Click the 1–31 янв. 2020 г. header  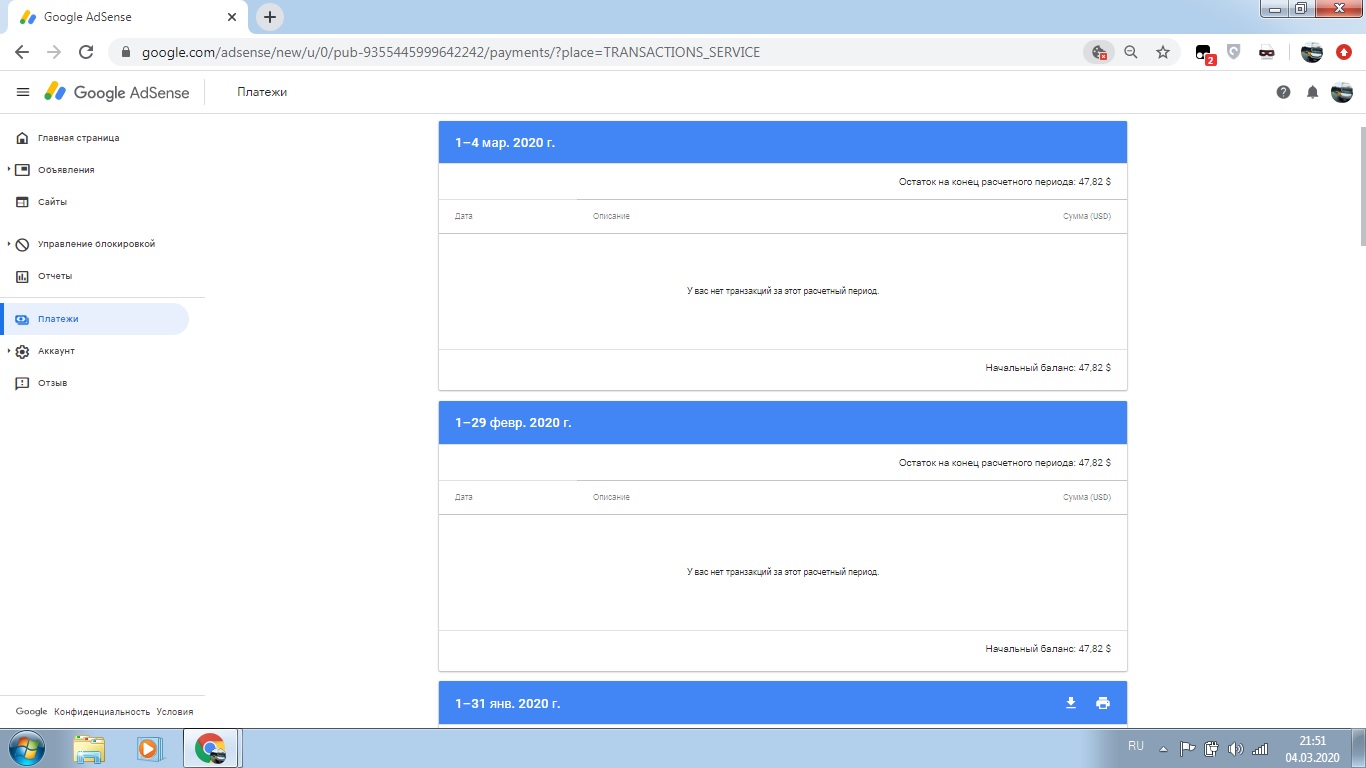(x=783, y=703)
